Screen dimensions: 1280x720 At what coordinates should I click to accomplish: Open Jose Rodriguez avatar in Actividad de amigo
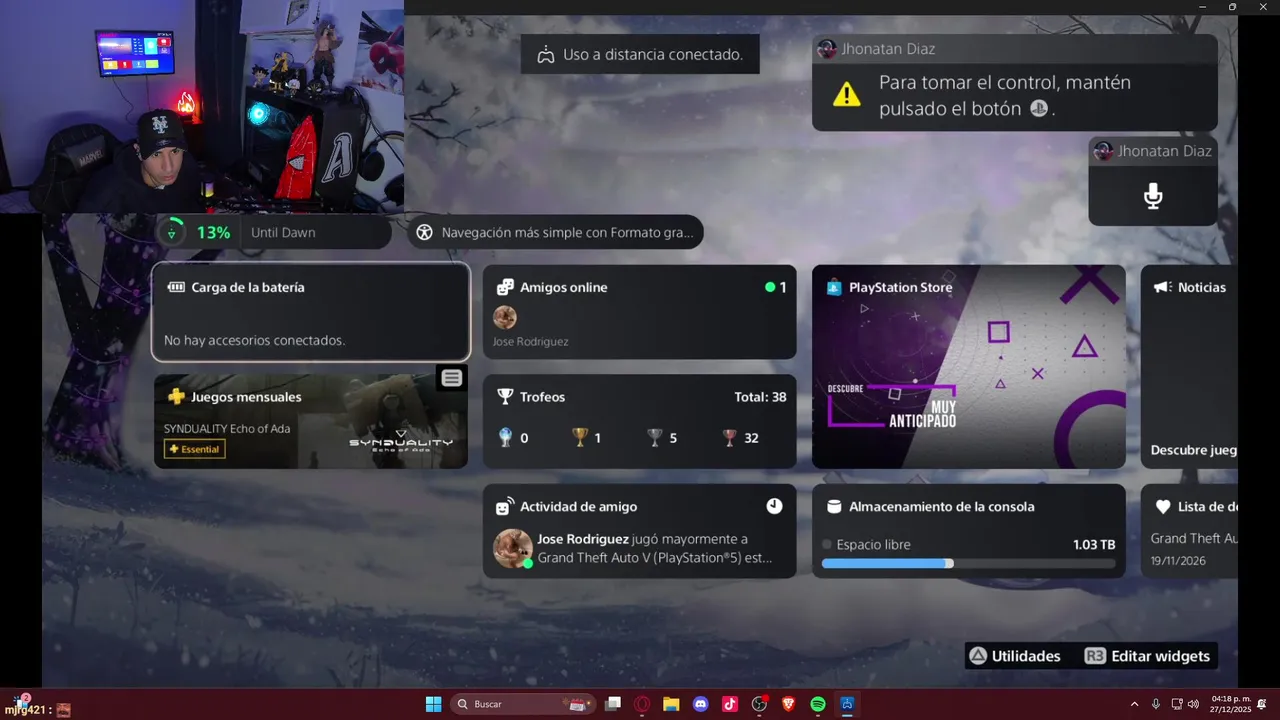pos(513,548)
